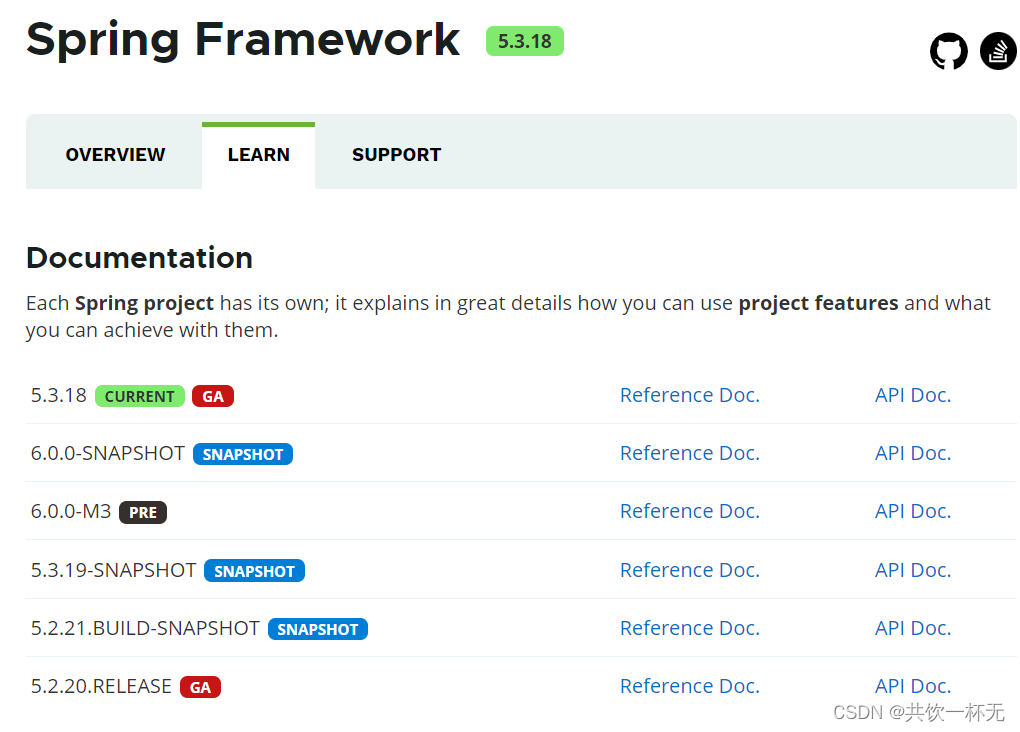
Task: Click the GA badge for 5.2.20.RELEASE
Action: click(200, 687)
